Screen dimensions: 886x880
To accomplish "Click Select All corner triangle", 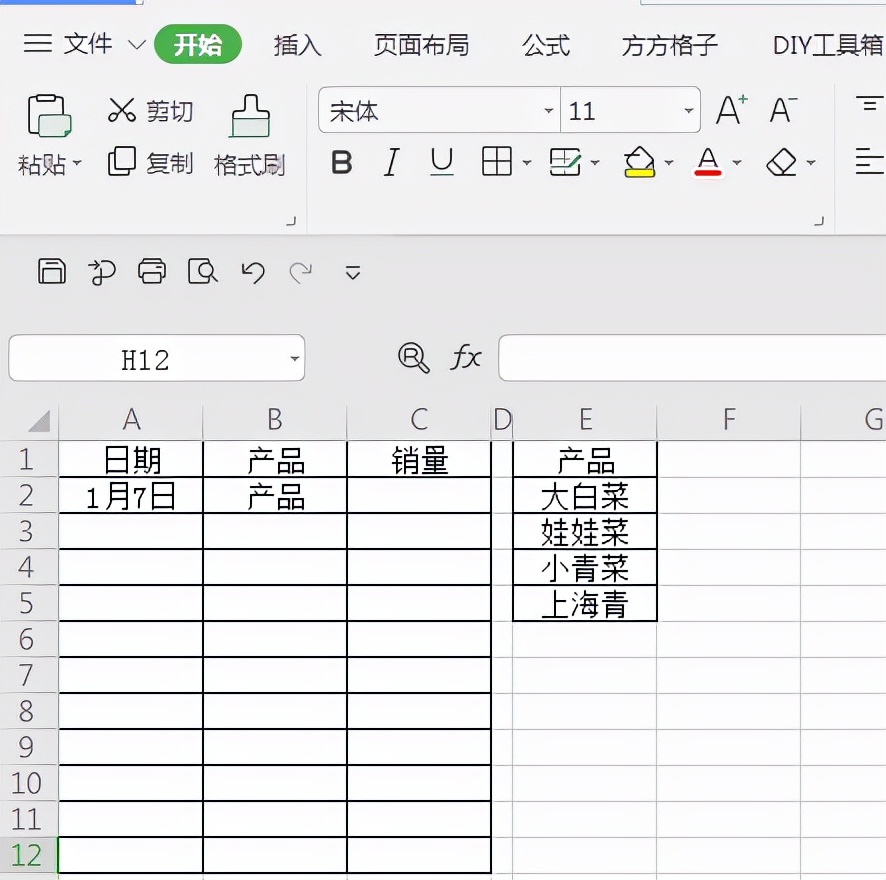I will (x=39, y=421).
